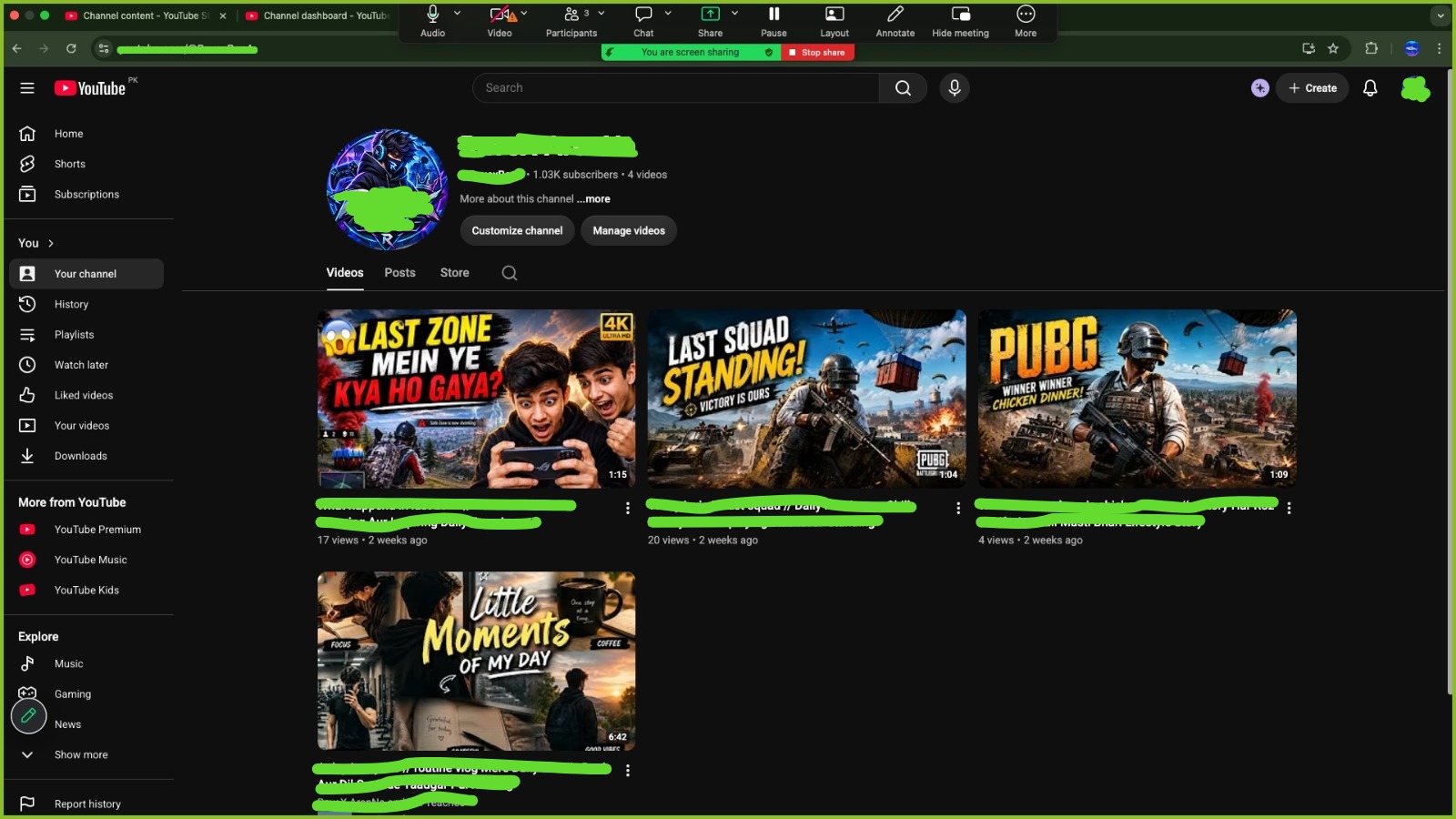
Task: Toggle Zoom Audio microphone
Action: pyautogui.click(x=433, y=21)
